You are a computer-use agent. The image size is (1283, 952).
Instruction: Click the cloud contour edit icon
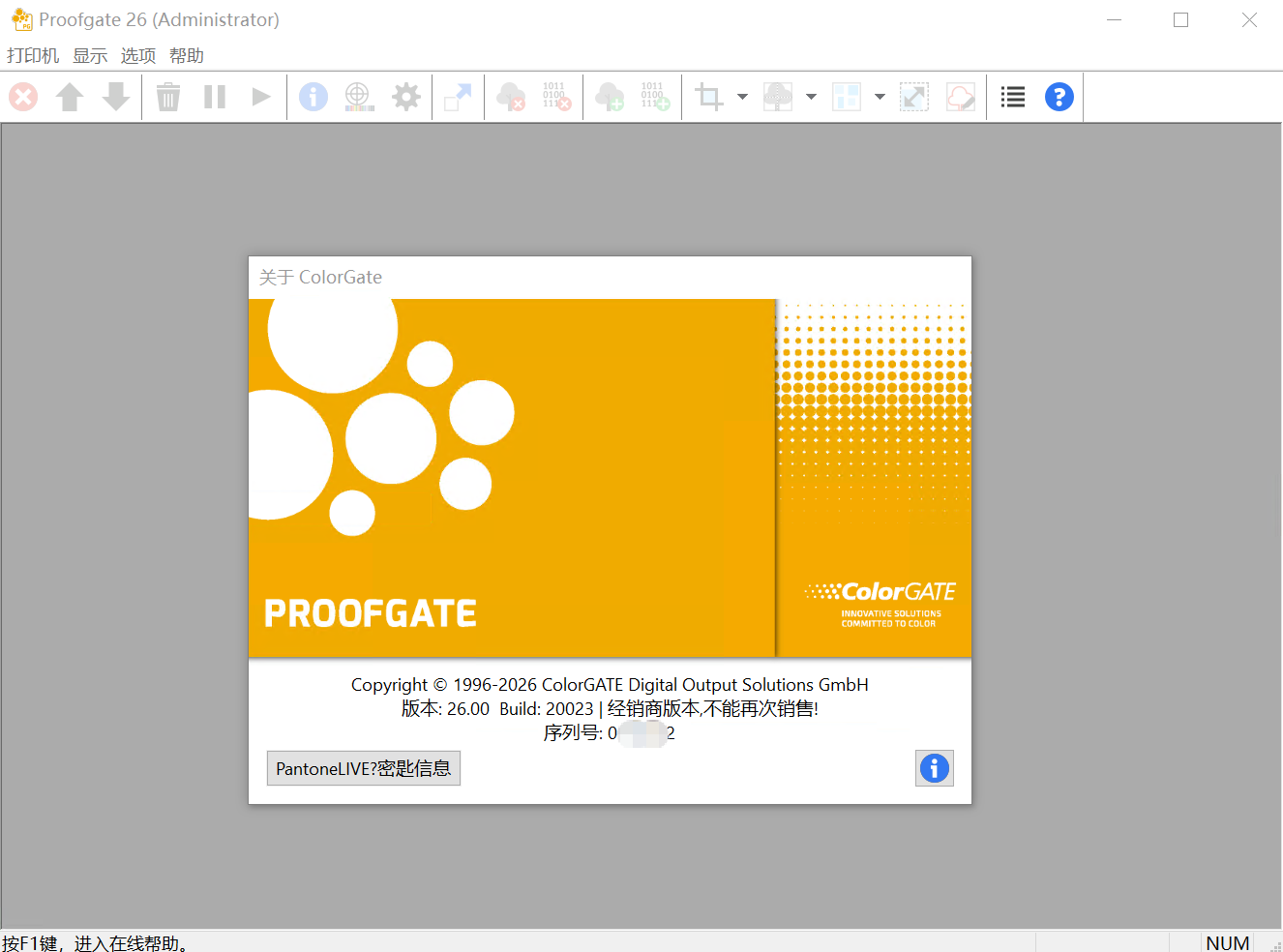tap(961, 97)
